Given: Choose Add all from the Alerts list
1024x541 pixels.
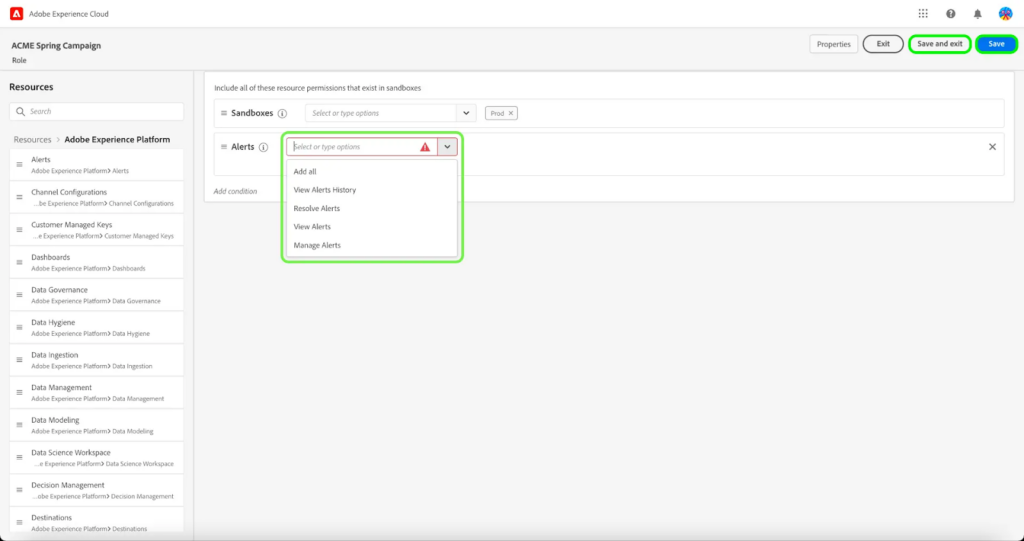Looking at the screenshot, I should point(372,172).
